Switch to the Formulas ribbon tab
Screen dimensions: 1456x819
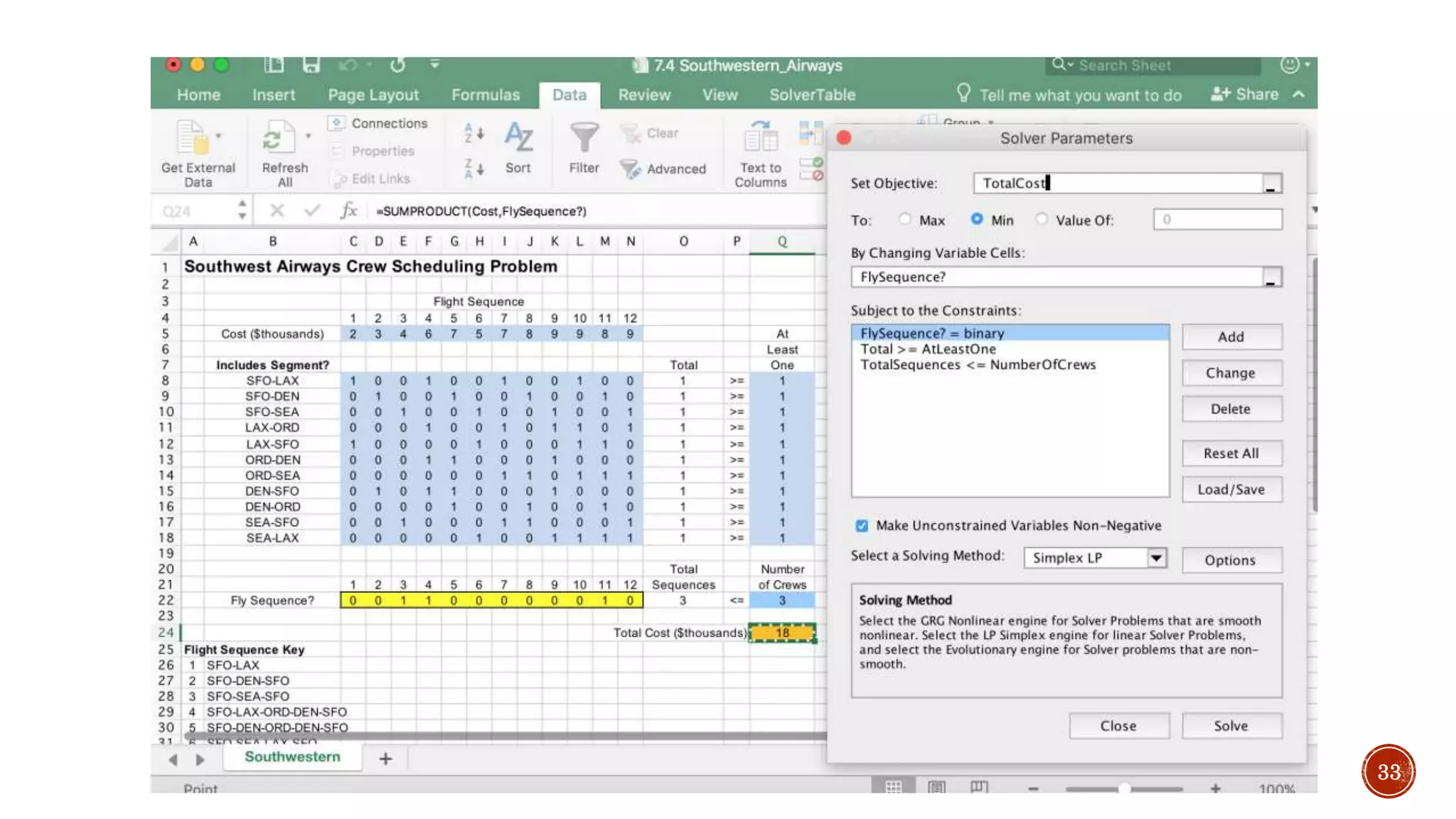[486, 95]
